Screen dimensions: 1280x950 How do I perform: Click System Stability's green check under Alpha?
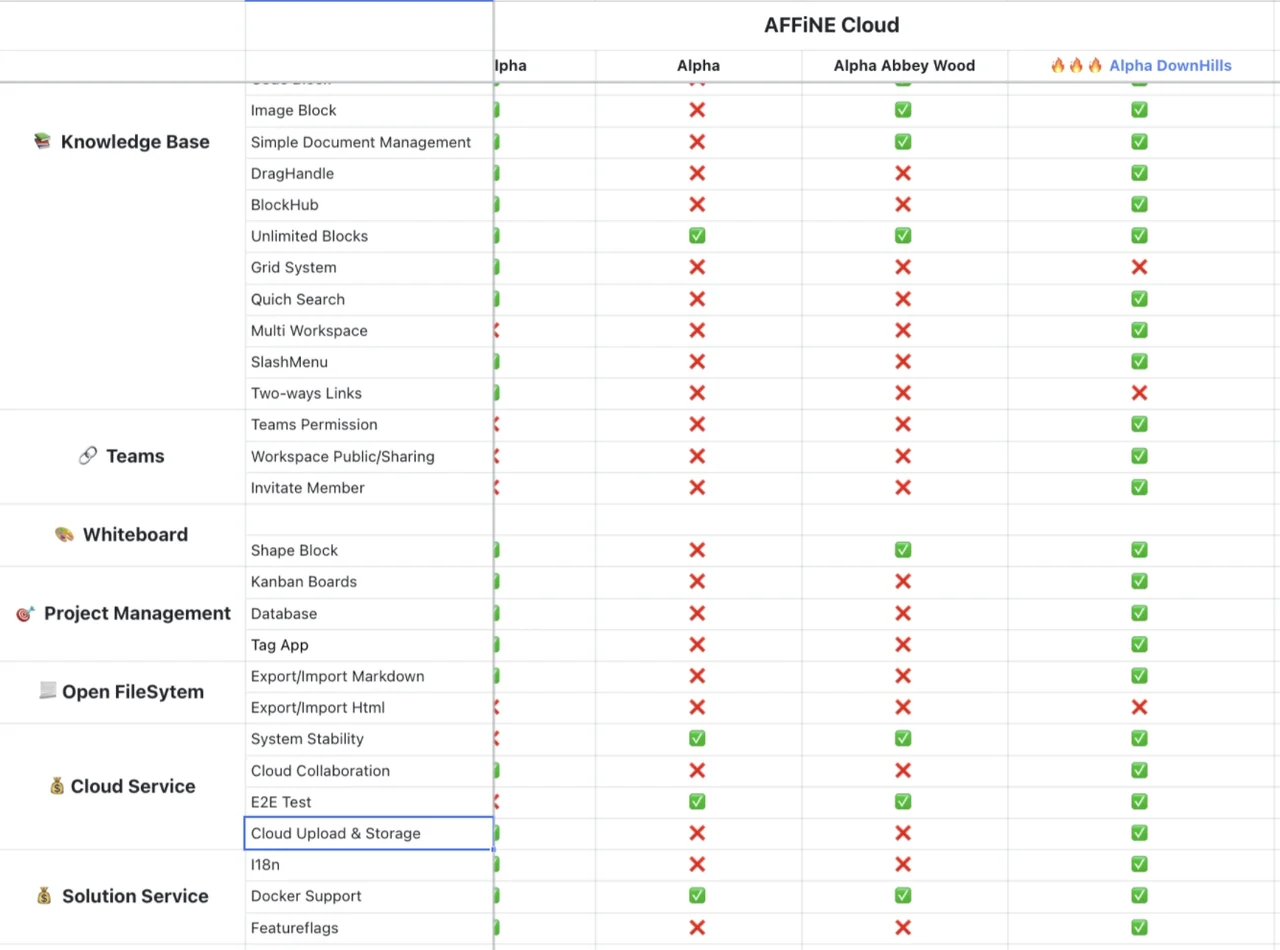697,738
